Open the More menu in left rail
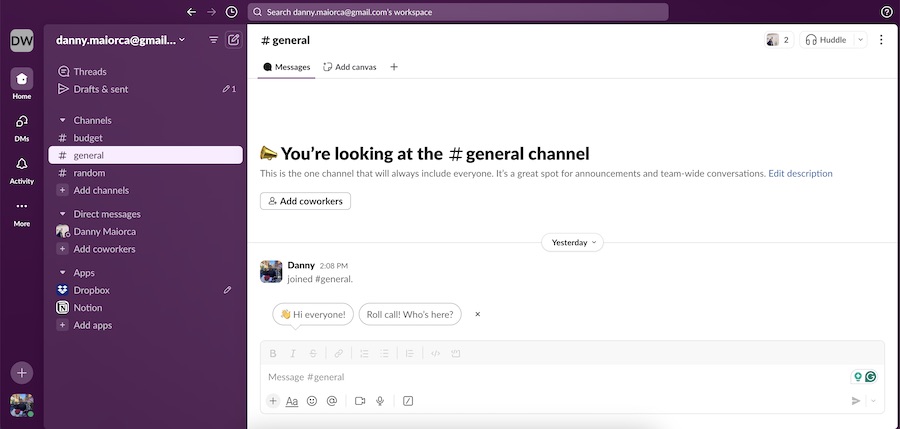 click(x=22, y=213)
